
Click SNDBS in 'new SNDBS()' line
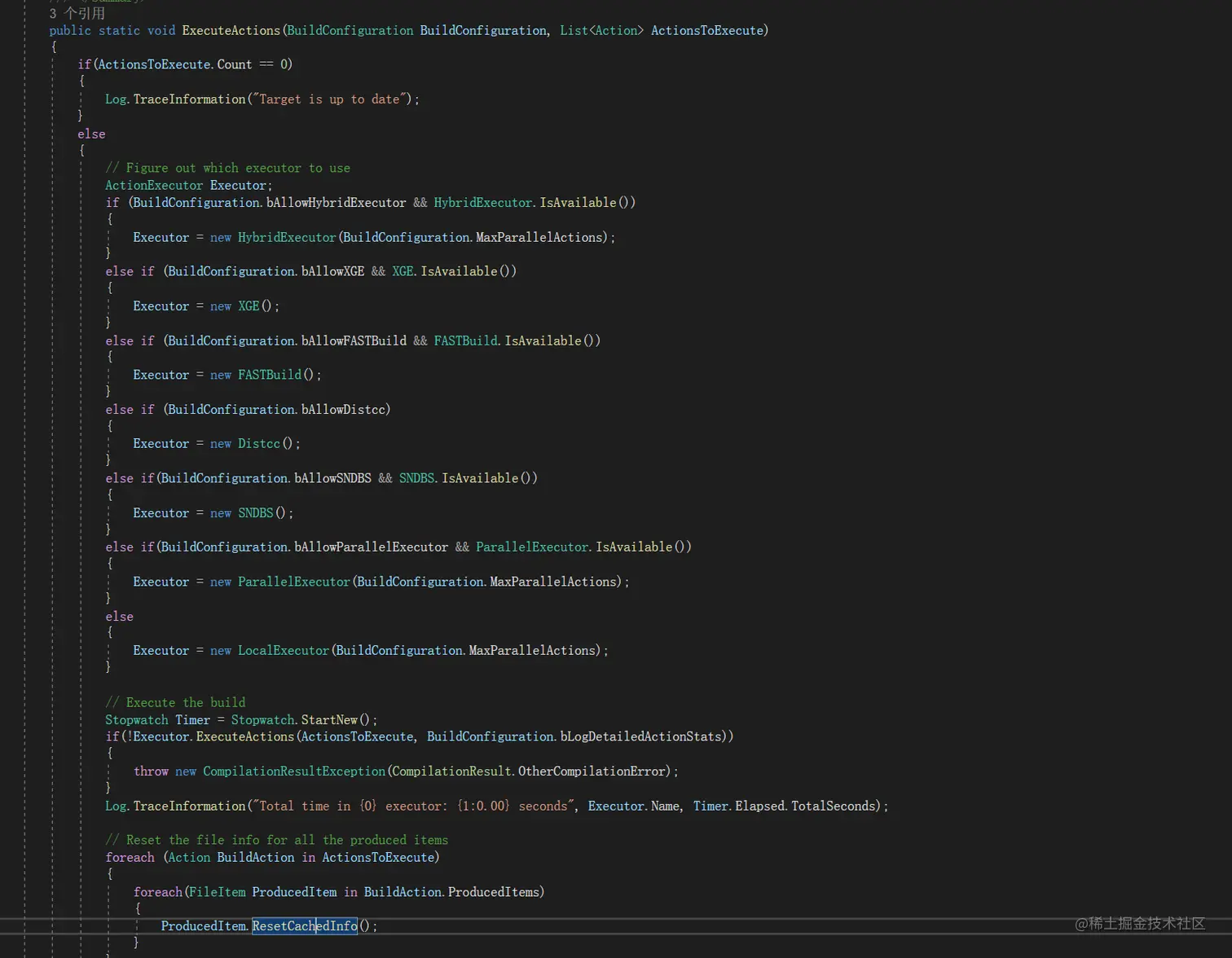[256, 513]
